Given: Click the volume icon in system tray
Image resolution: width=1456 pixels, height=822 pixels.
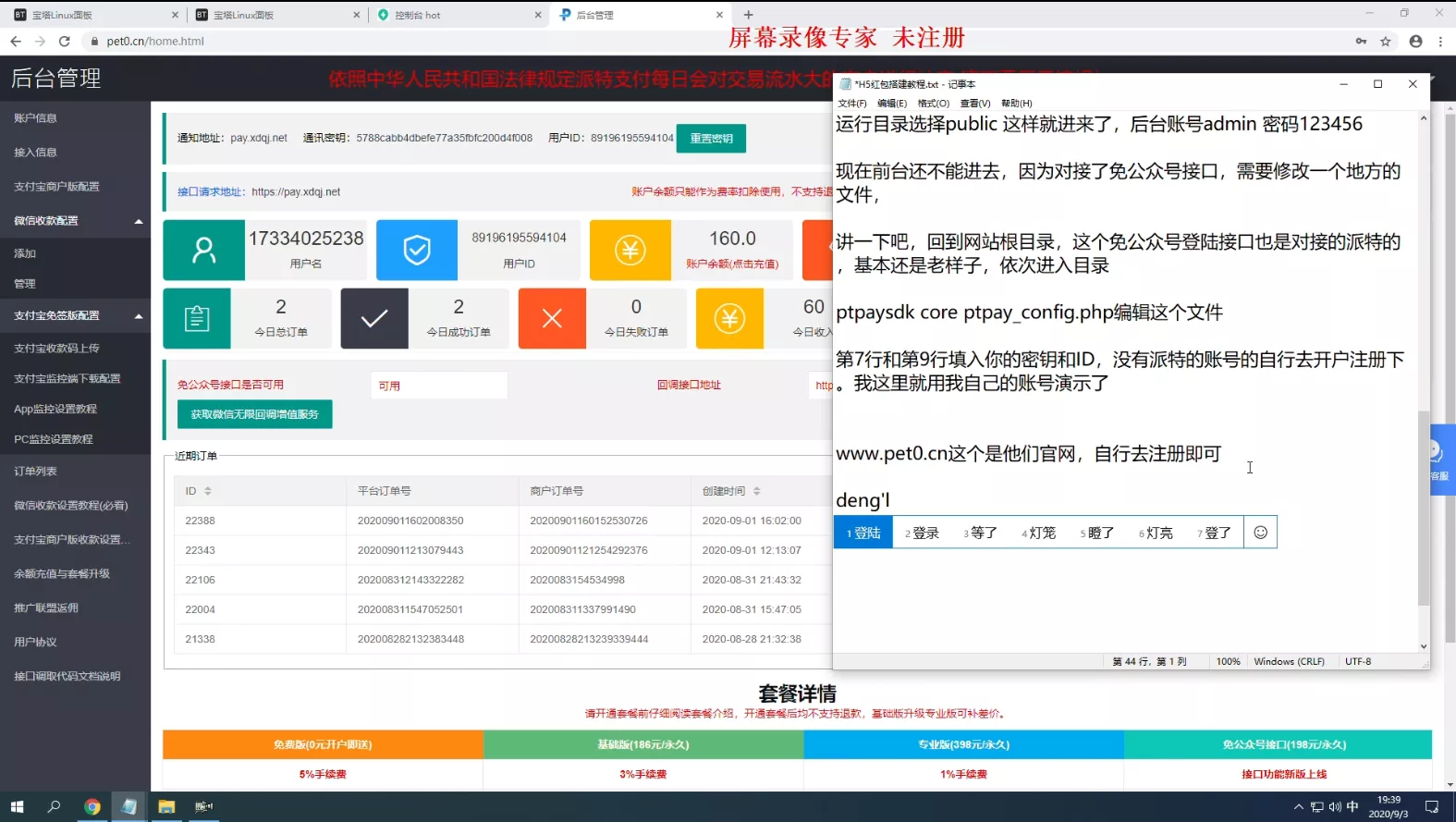Looking at the screenshot, I should point(1335,806).
